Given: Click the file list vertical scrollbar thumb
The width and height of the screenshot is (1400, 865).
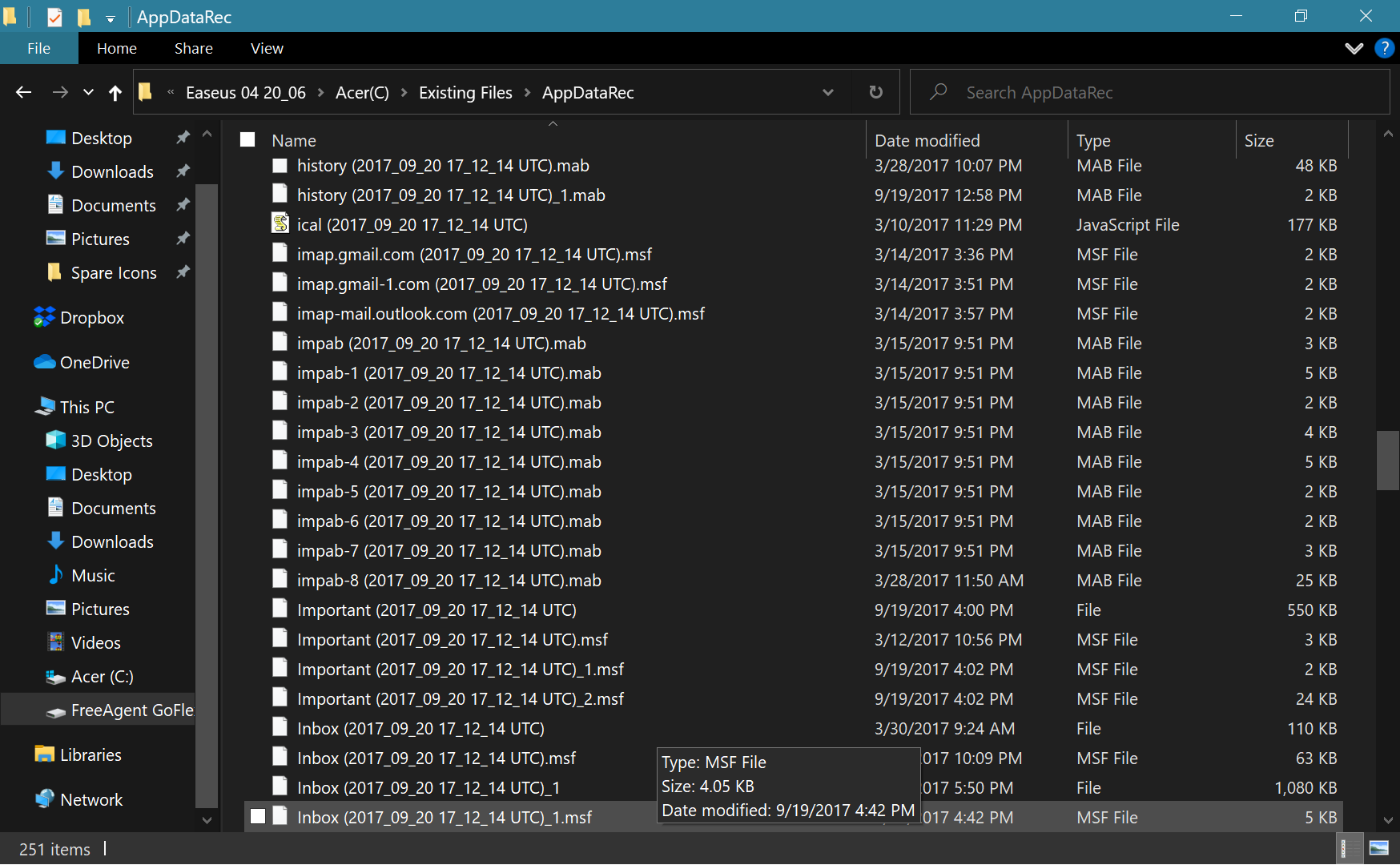Looking at the screenshot, I should (x=1386, y=460).
